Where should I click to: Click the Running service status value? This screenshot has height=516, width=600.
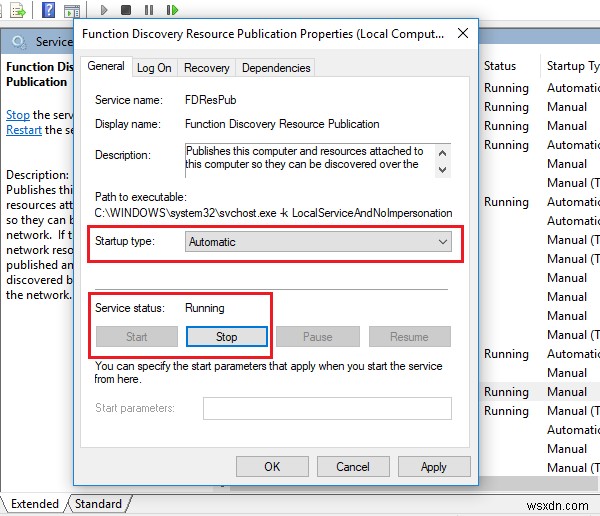205,308
